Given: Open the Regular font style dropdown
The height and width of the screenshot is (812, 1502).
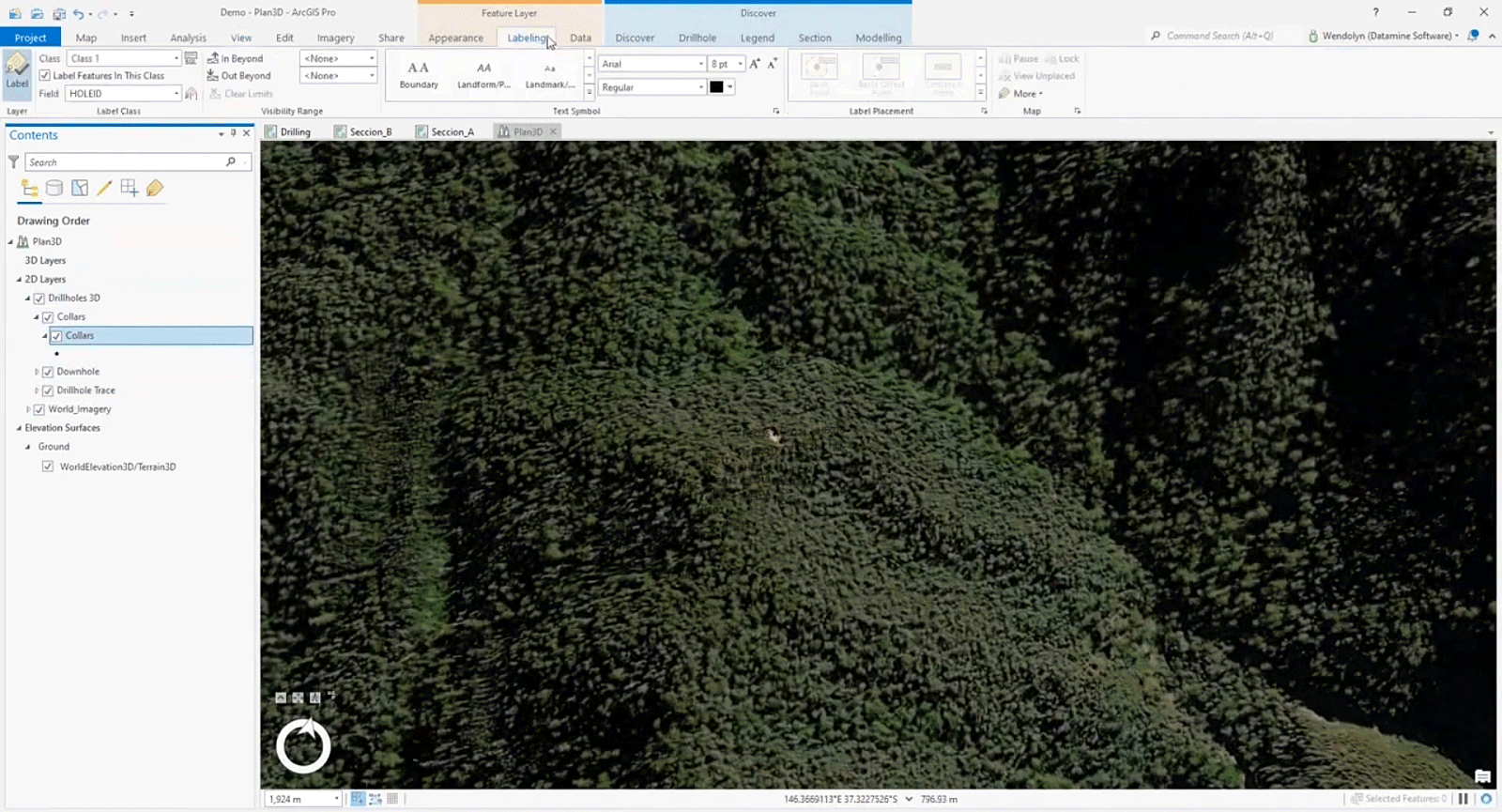Looking at the screenshot, I should click(700, 87).
